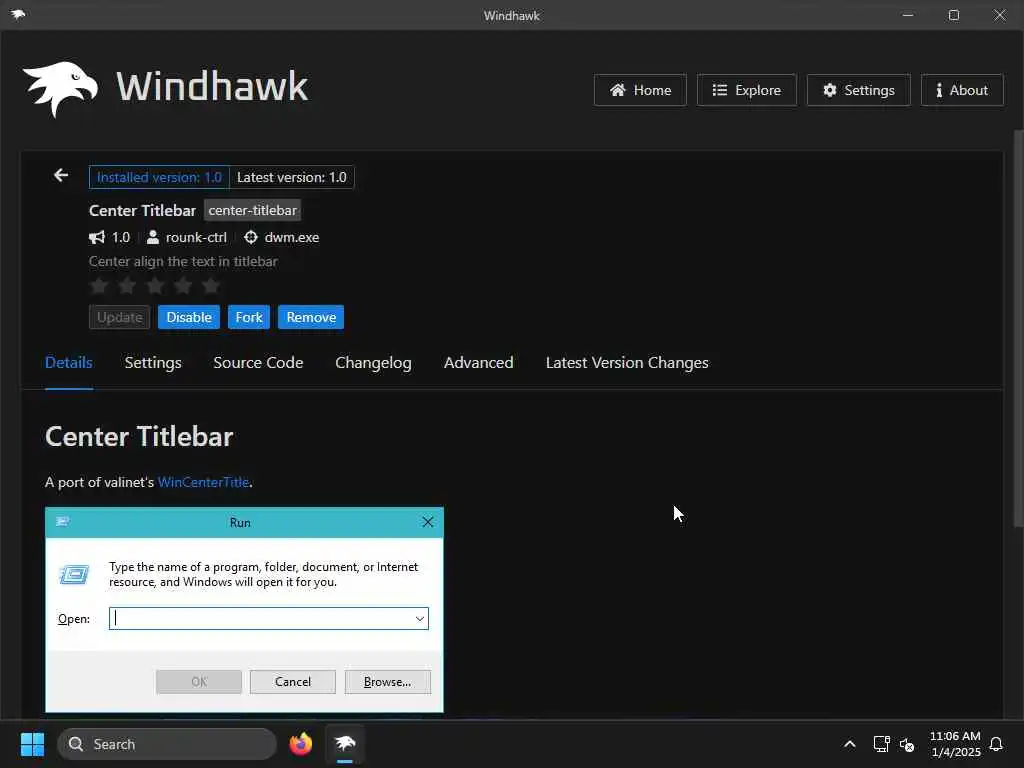Rate the mod three stars

point(155,285)
